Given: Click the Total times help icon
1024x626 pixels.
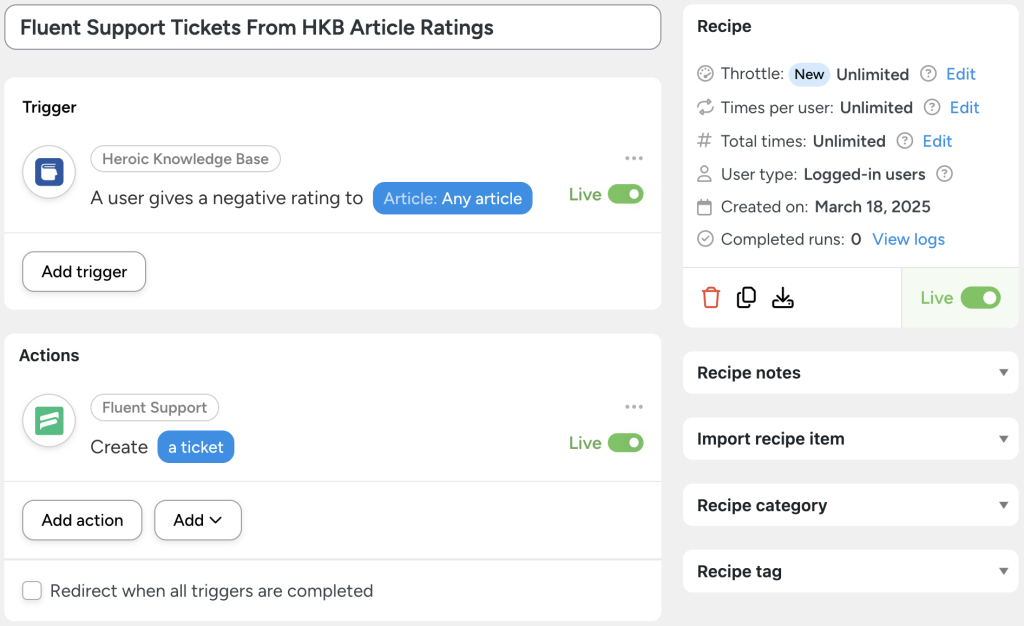Looking at the screenshot, I should tap(903, 141).
